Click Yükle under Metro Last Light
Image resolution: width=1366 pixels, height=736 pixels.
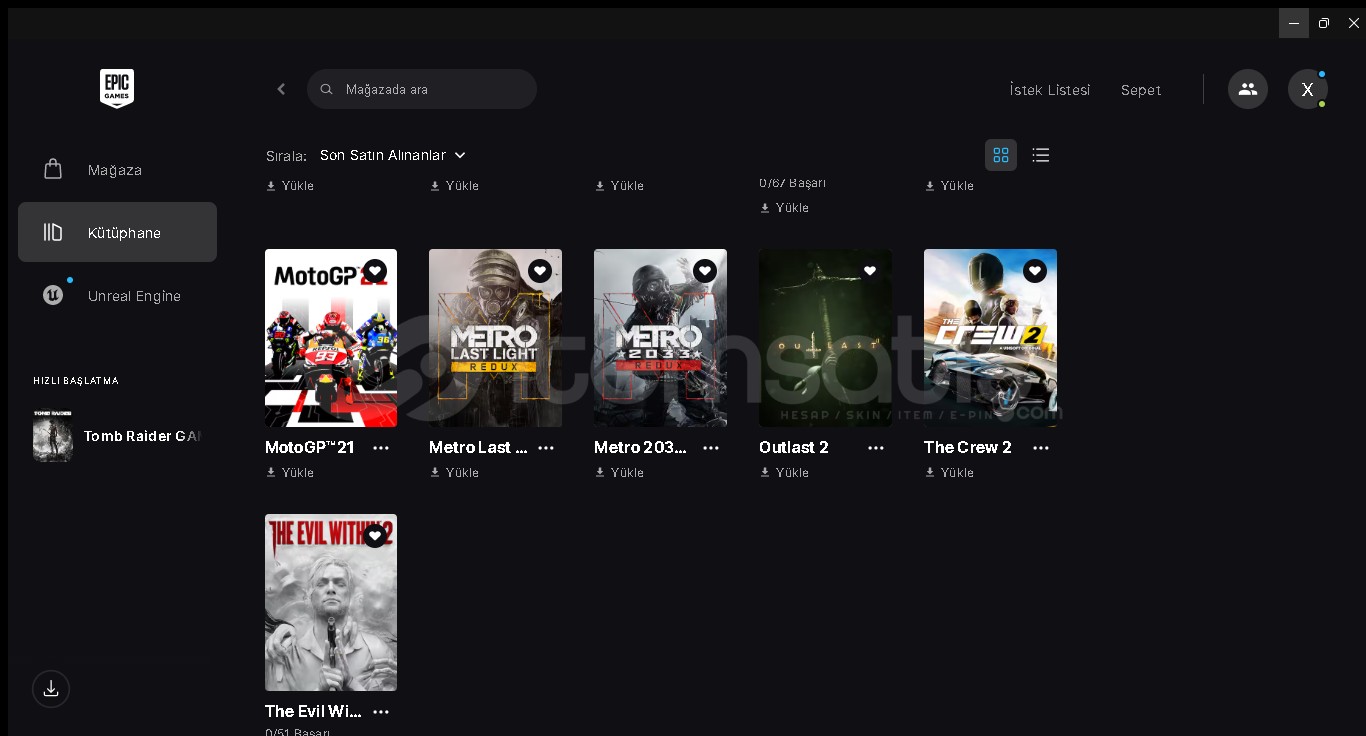455,473
